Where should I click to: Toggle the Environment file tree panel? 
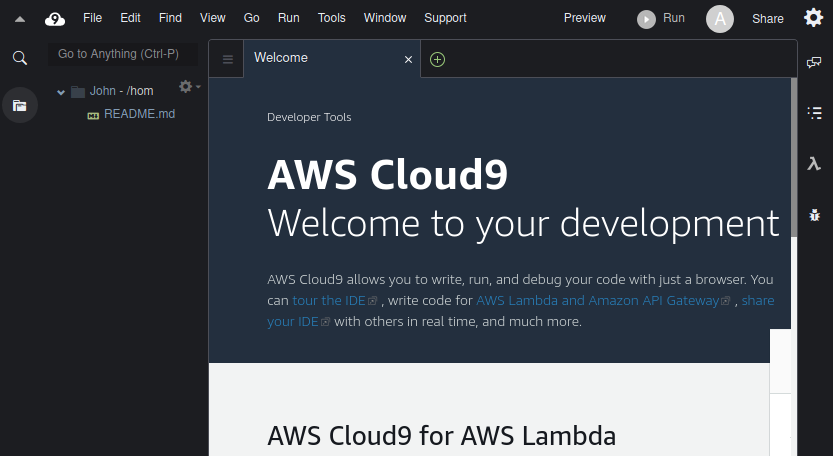click(19, 105)
